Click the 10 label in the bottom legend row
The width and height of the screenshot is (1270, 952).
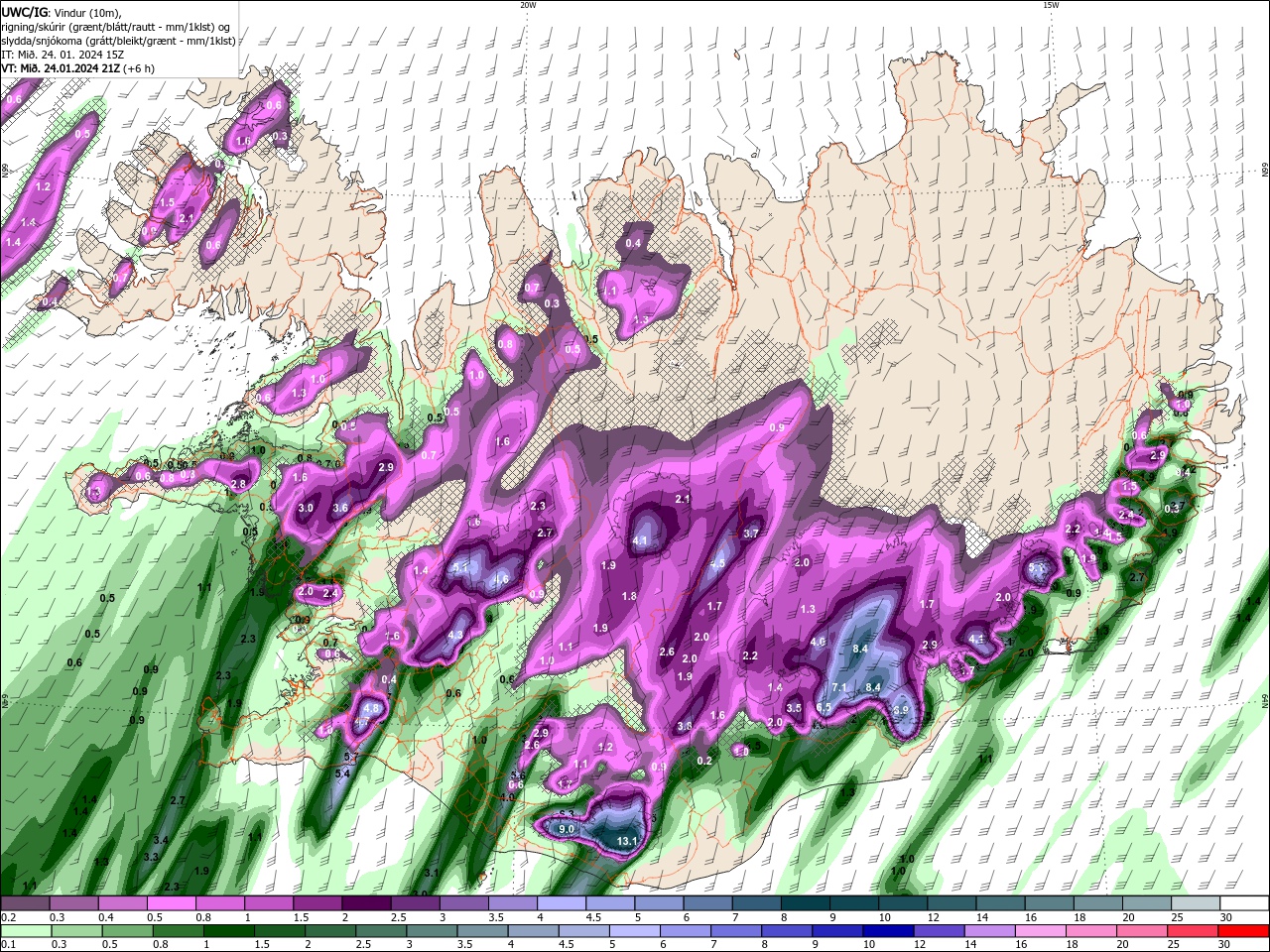click(x=869, y=945)
